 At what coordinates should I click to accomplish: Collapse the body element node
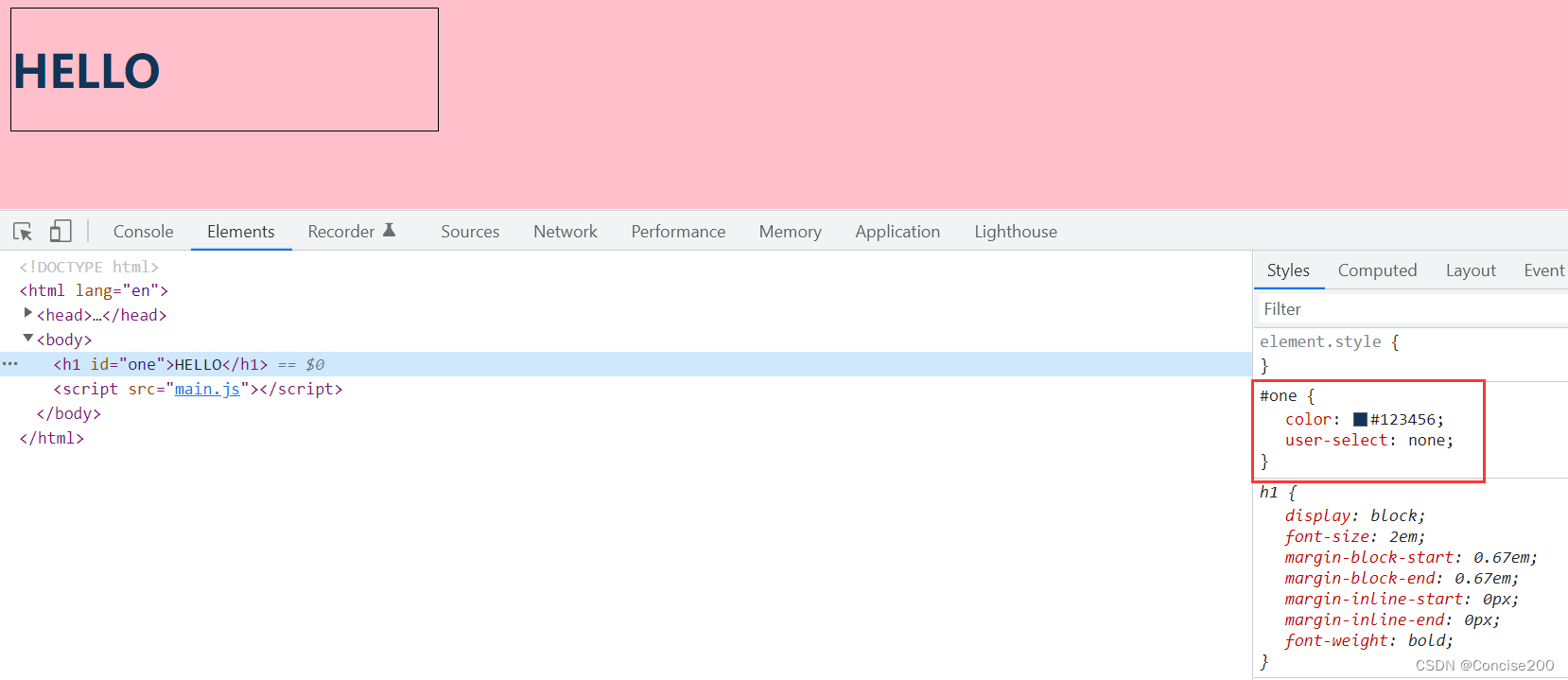(x=28, y=338)
